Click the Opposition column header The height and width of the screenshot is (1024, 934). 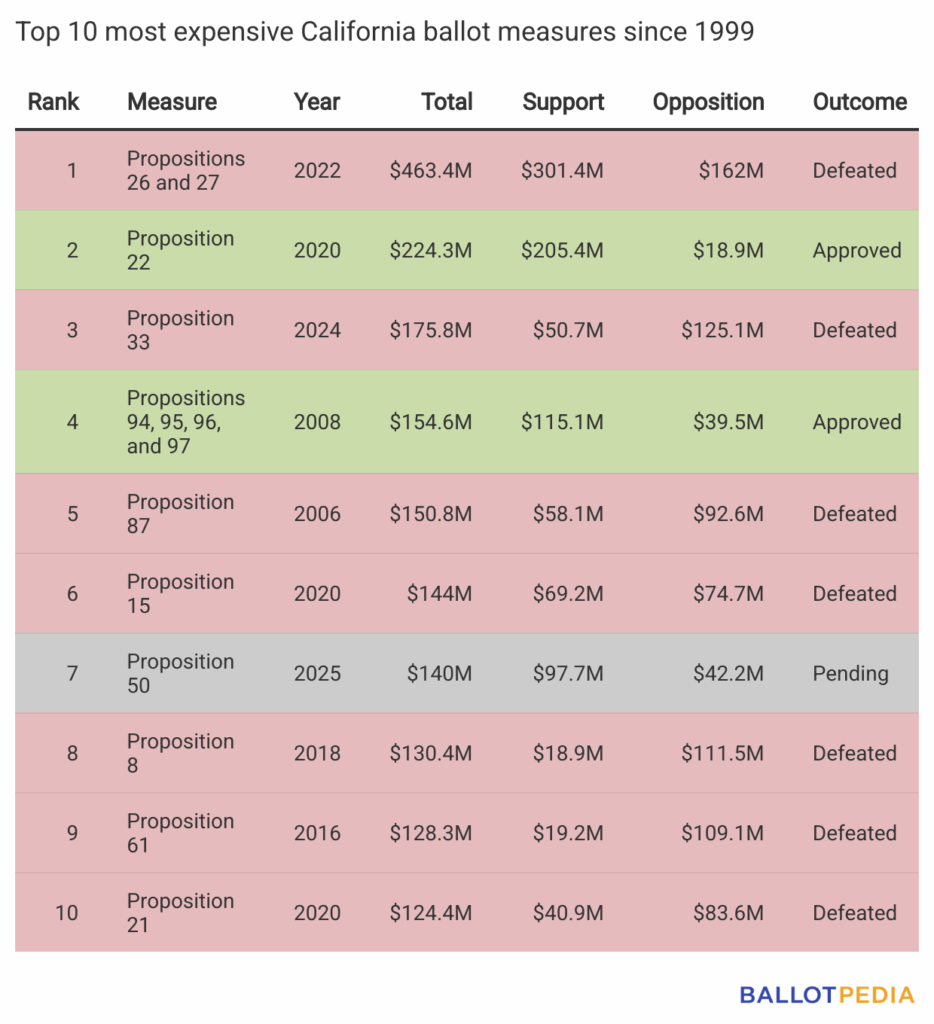coord(708,102)
